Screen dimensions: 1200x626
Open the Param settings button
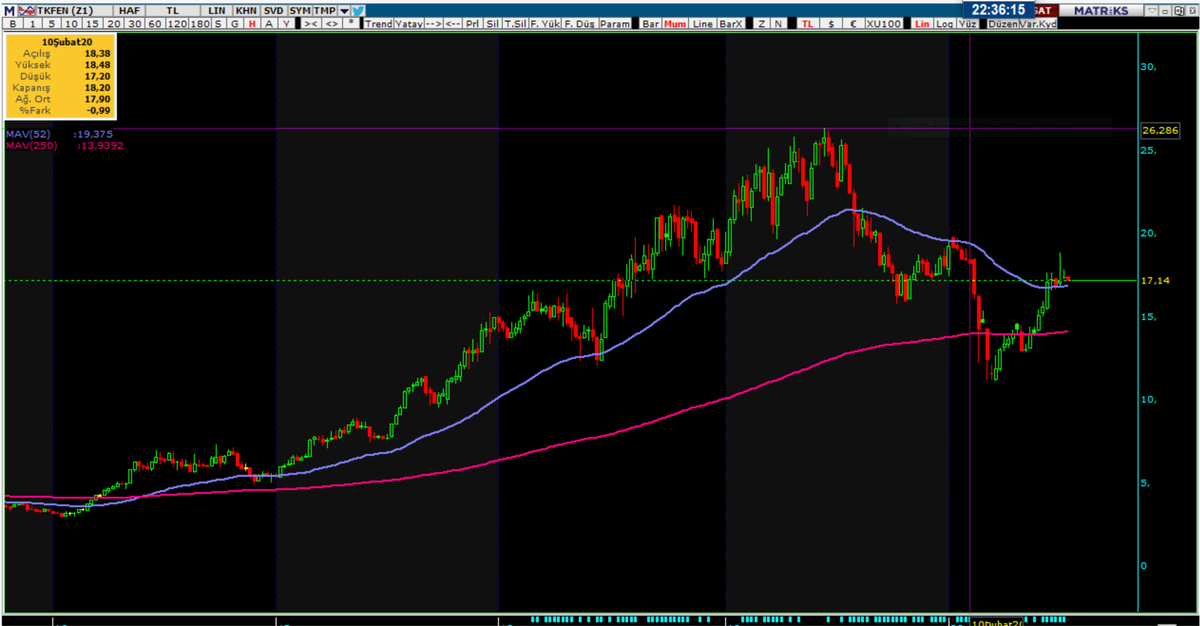point(615,24)
